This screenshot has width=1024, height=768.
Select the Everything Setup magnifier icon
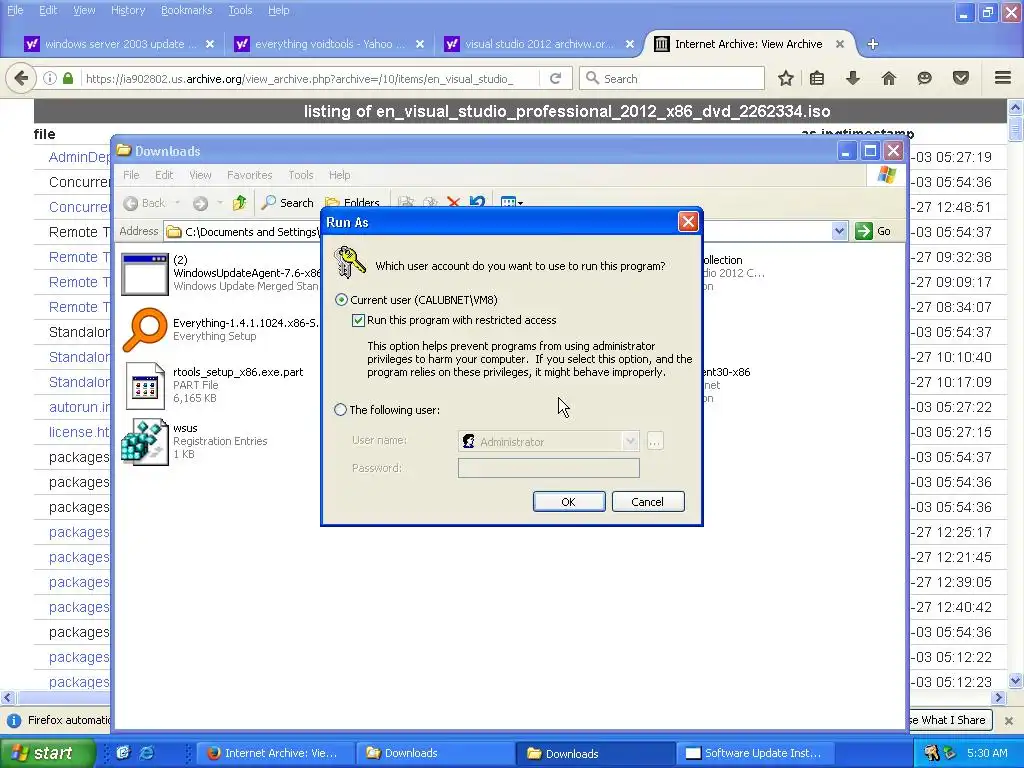pyautogui.click(x=145, y=330)
